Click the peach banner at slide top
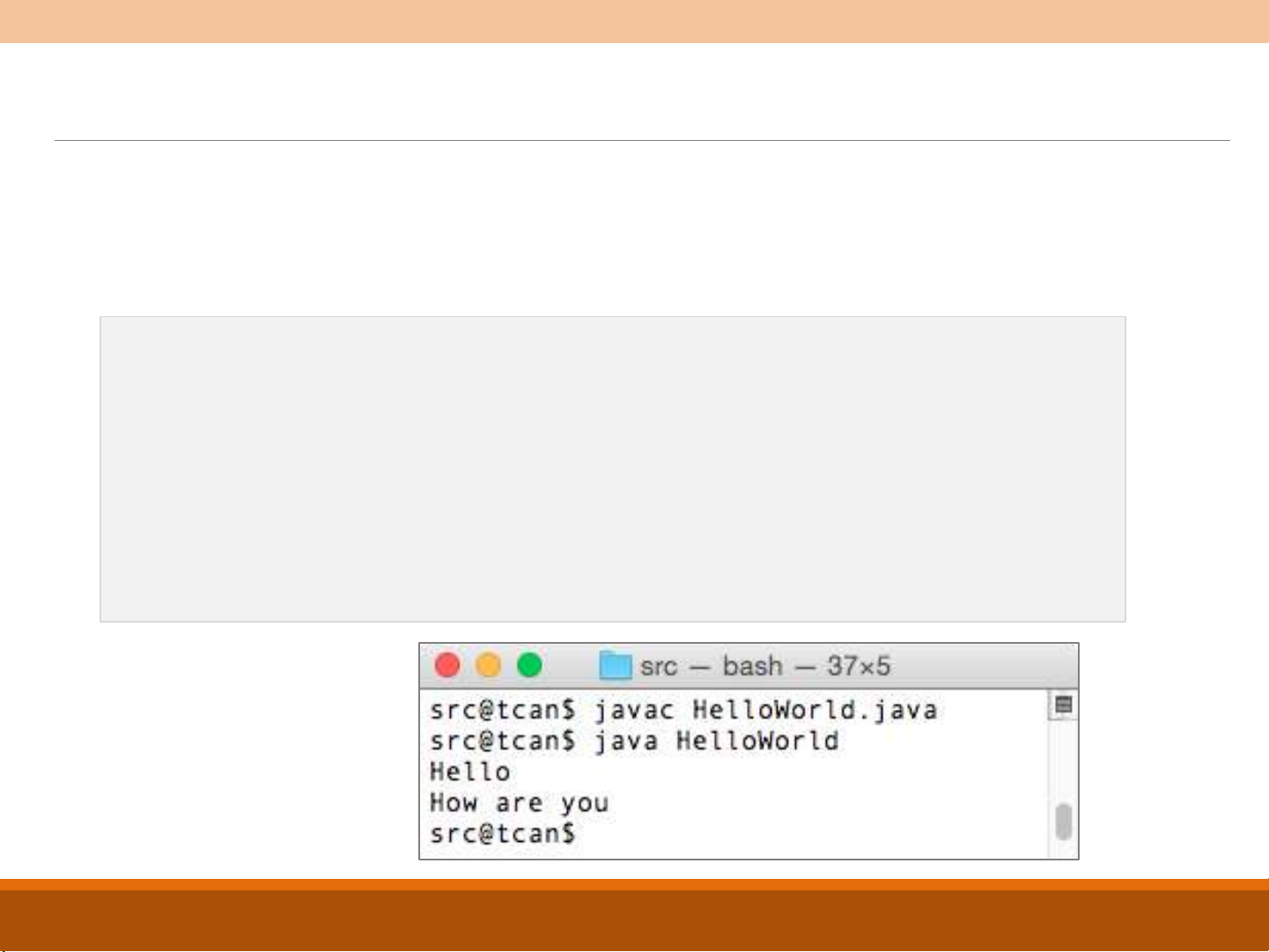 [634, 21]
